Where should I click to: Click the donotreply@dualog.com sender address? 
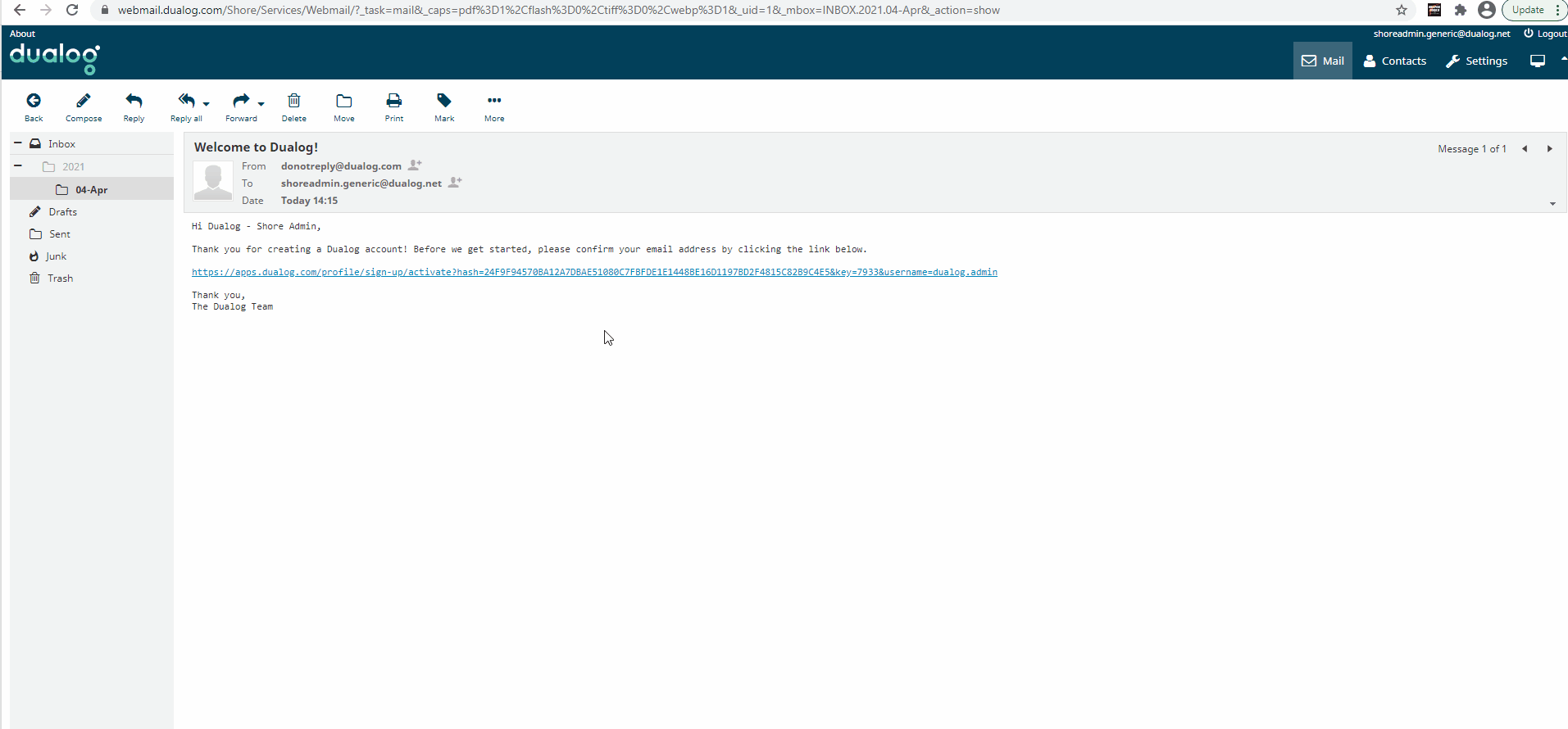tap(341, 165)
